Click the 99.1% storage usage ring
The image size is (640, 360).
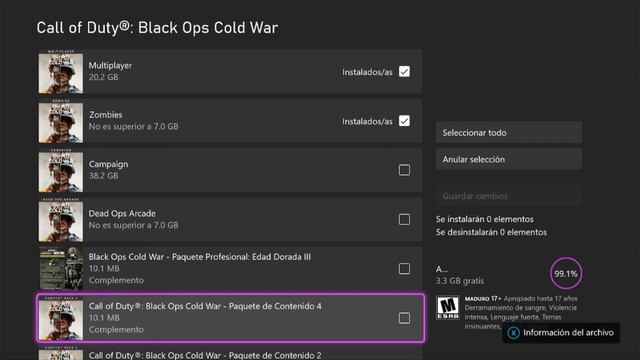[566, 273]
